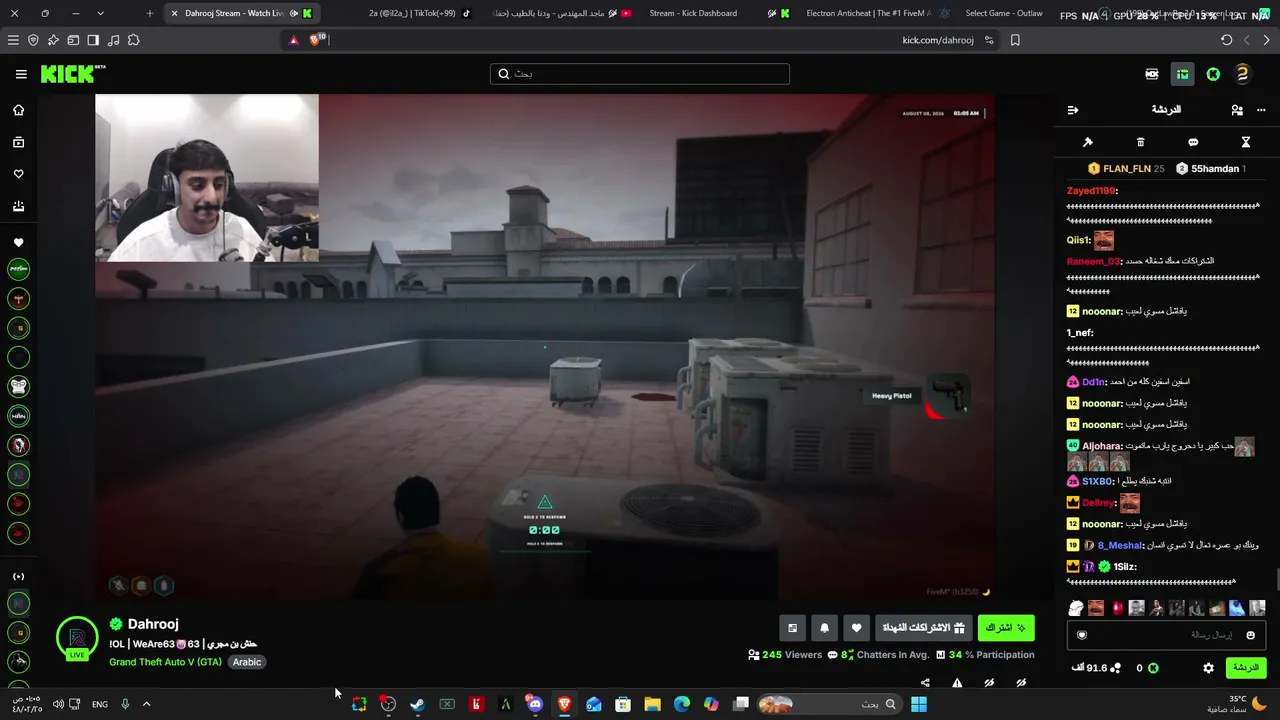The width and height of the screenshot is (1280, 720).
Task: Open Windows Start menu
Action: [918, 704]
